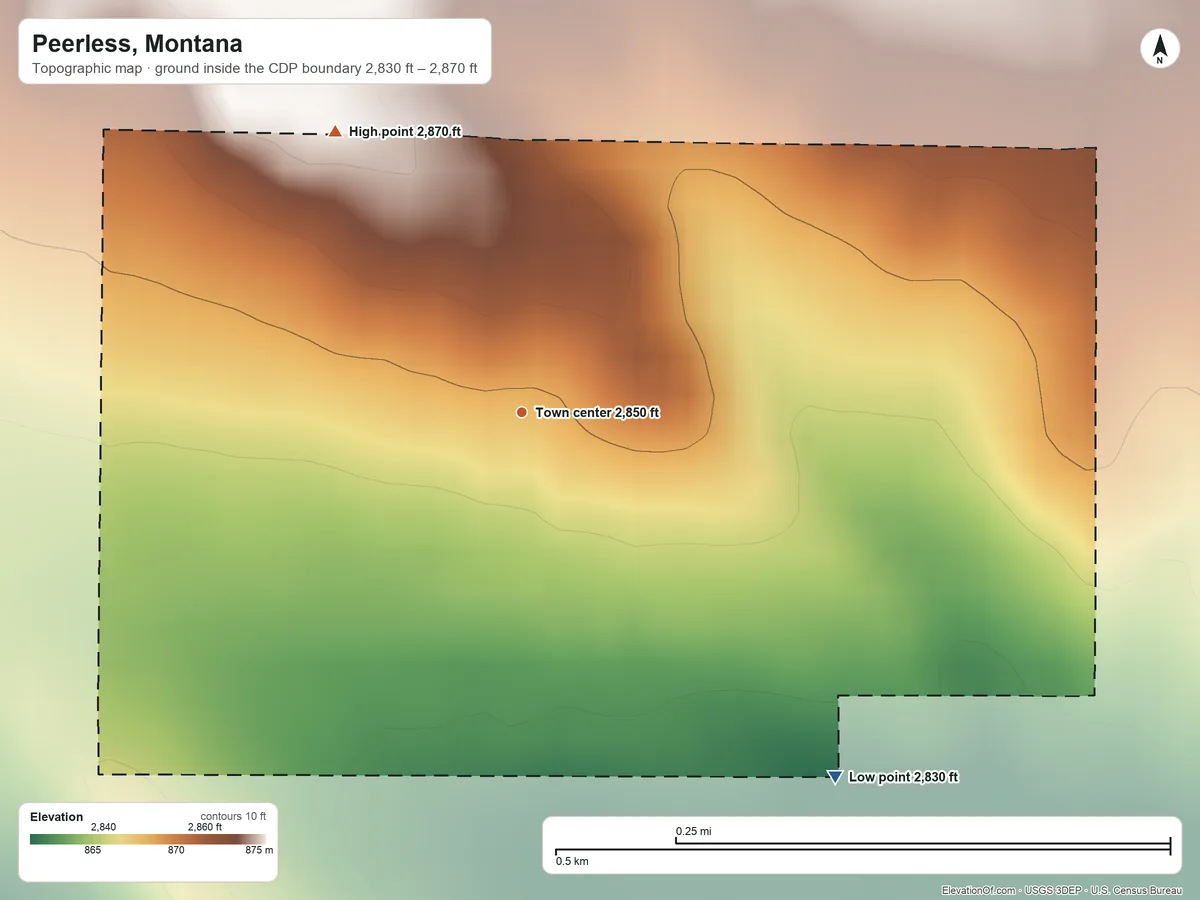Image resolution: width=1200 pixels, height=900 pixels.
Task: Click the topographic map subtitle text
Action: pyautogui.click(x=254, y=71)
